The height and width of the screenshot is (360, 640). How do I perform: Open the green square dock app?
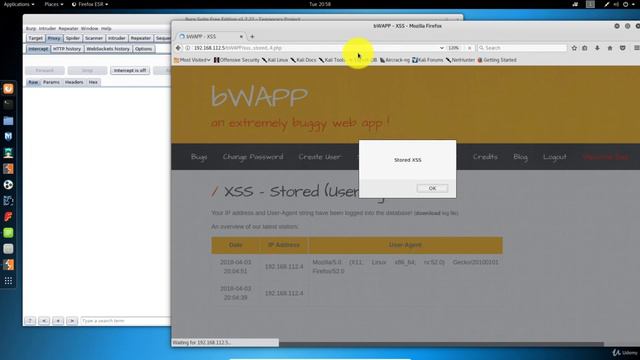[8, 233]
